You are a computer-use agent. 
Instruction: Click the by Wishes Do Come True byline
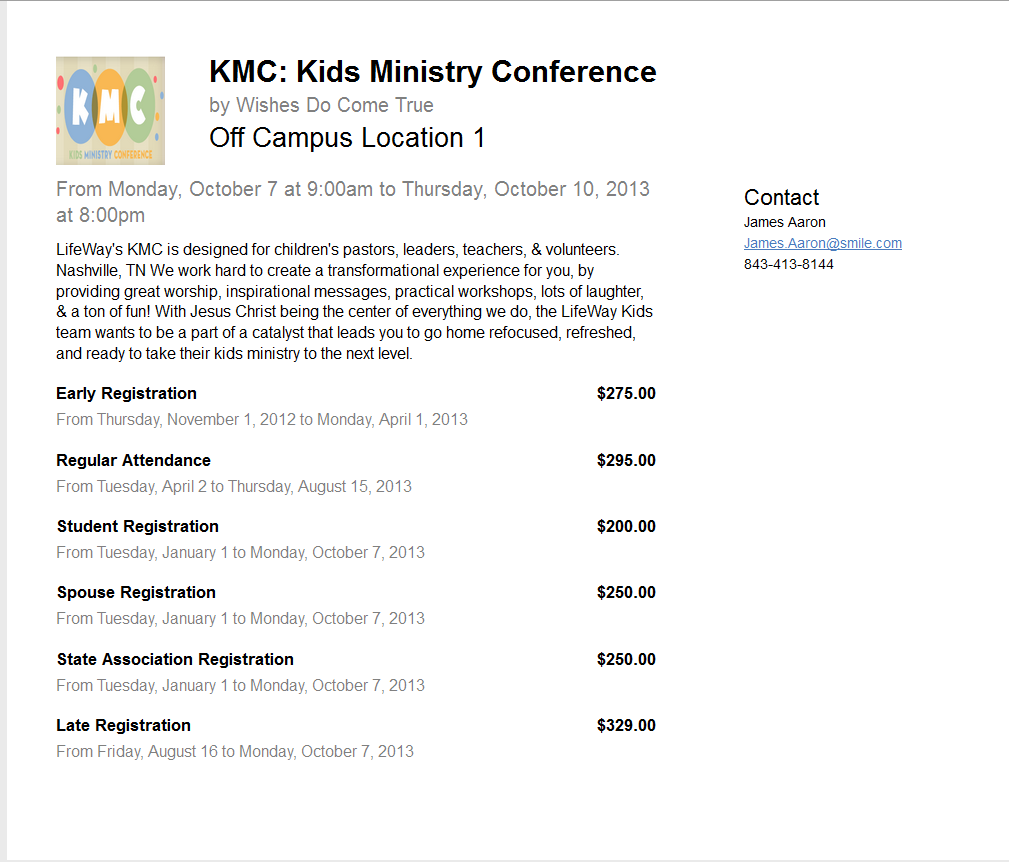click(x=321, y=105)
